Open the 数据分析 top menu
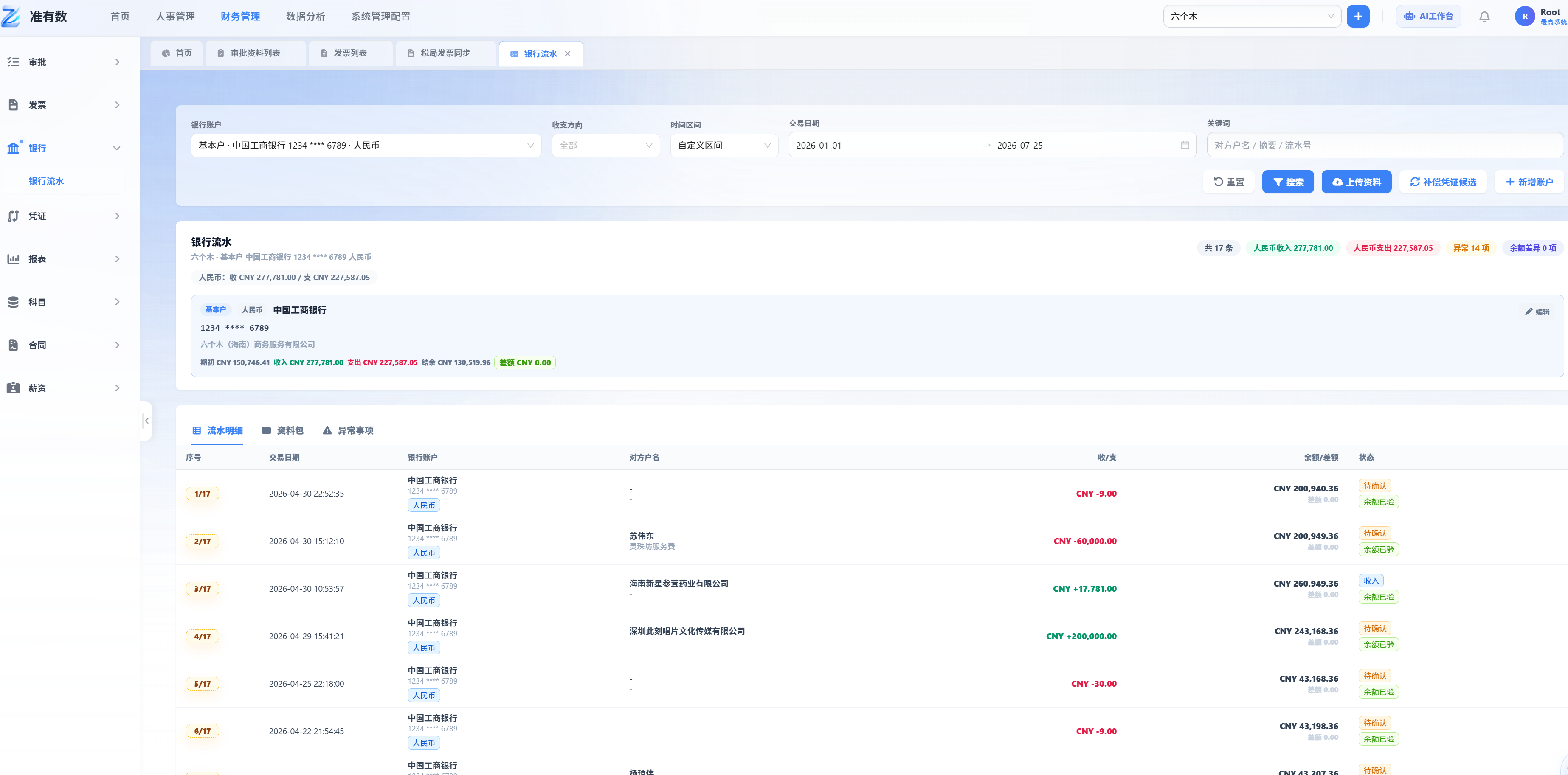The width and height of the screenshot is (1568, 775). pyautogui.click(x=305, y=17)
